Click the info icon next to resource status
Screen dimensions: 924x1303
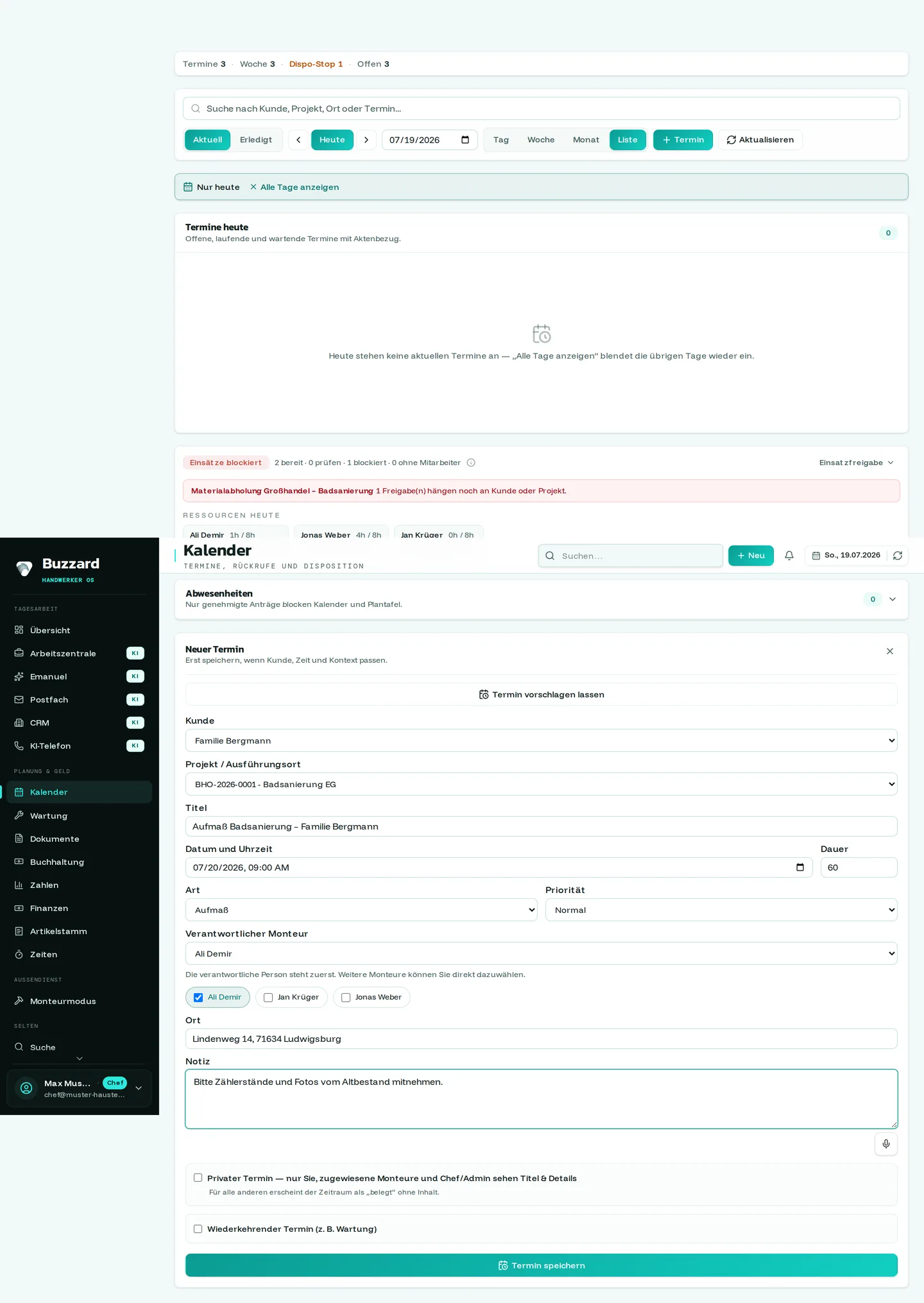471,463
